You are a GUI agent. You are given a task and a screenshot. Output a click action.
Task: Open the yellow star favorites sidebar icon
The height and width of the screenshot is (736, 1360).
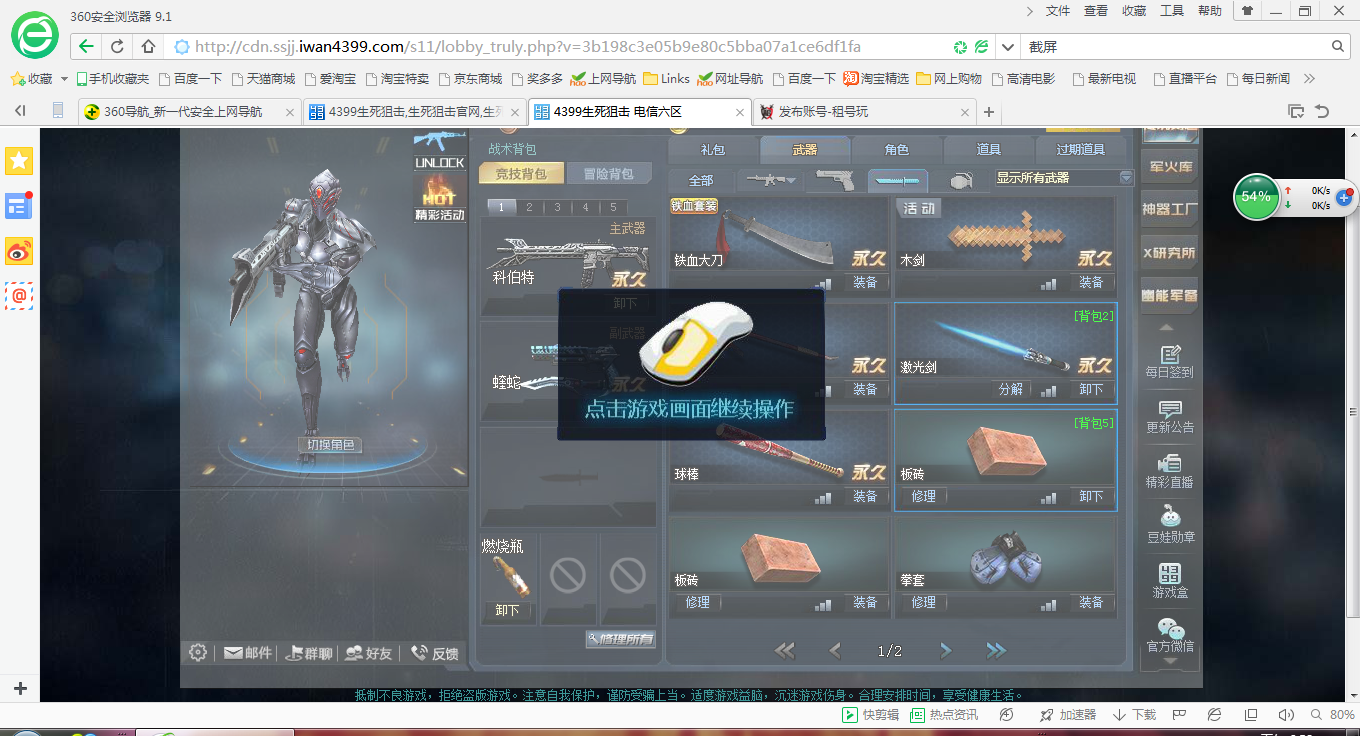tap(19, 160)
